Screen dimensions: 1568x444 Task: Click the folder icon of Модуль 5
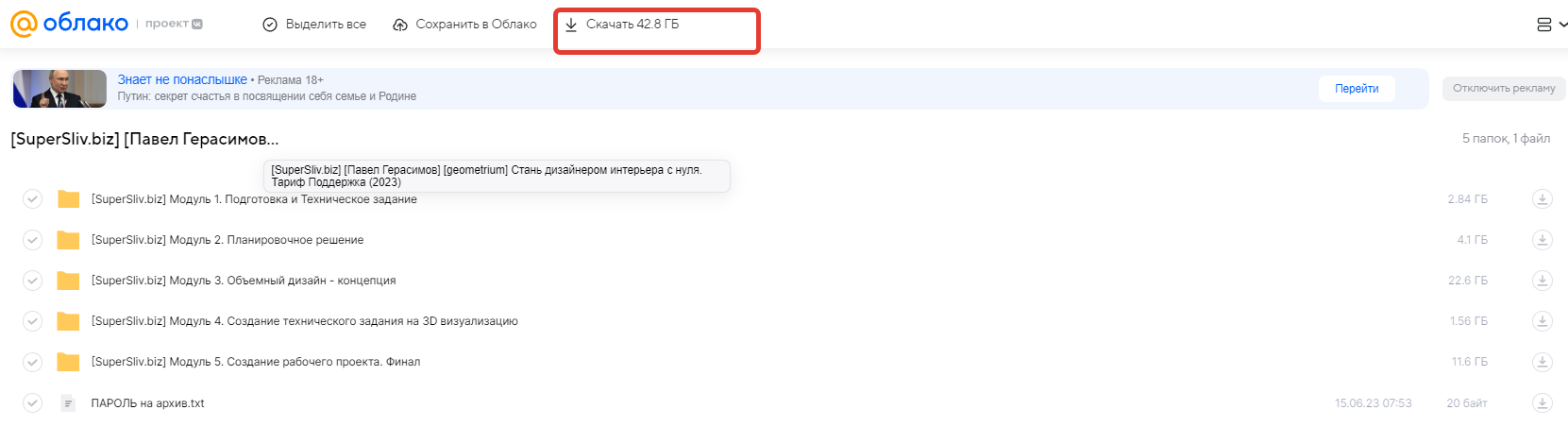coord(68,362)
